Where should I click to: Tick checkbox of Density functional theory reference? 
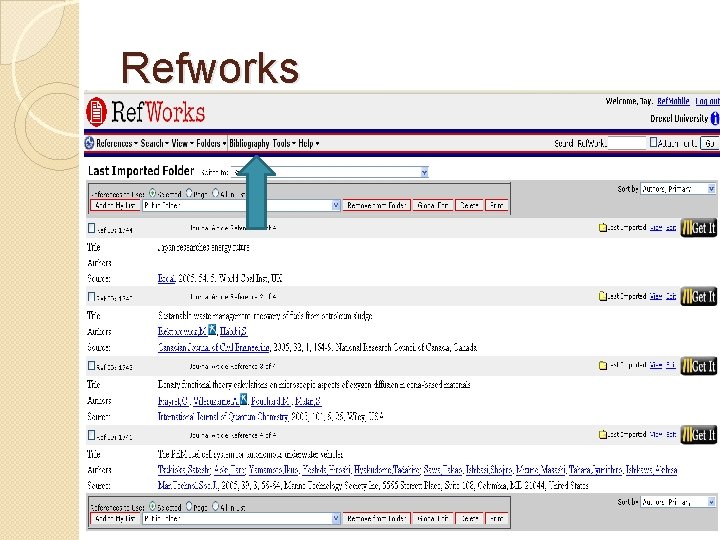click(91, 366)
